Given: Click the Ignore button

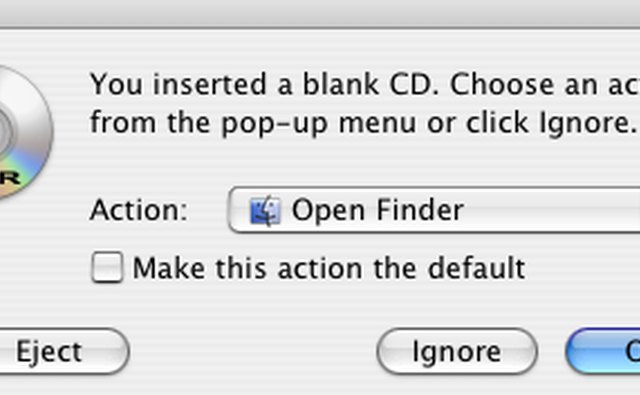Looking at the screenshot, I should tap(457, 351).
